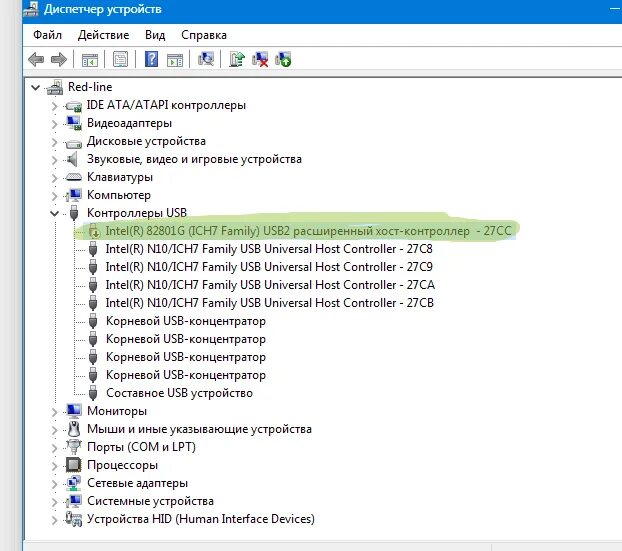This screenshot has height=551, width=622.
Task: Click the Контроллеры USB plug icon
Action: coord(74,213)
